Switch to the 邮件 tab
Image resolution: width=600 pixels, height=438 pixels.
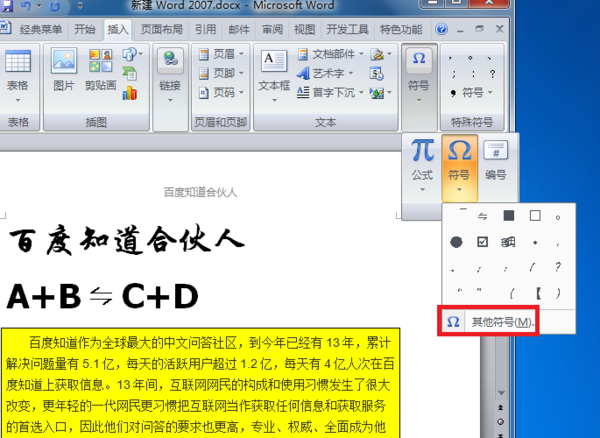coord(239,29)
